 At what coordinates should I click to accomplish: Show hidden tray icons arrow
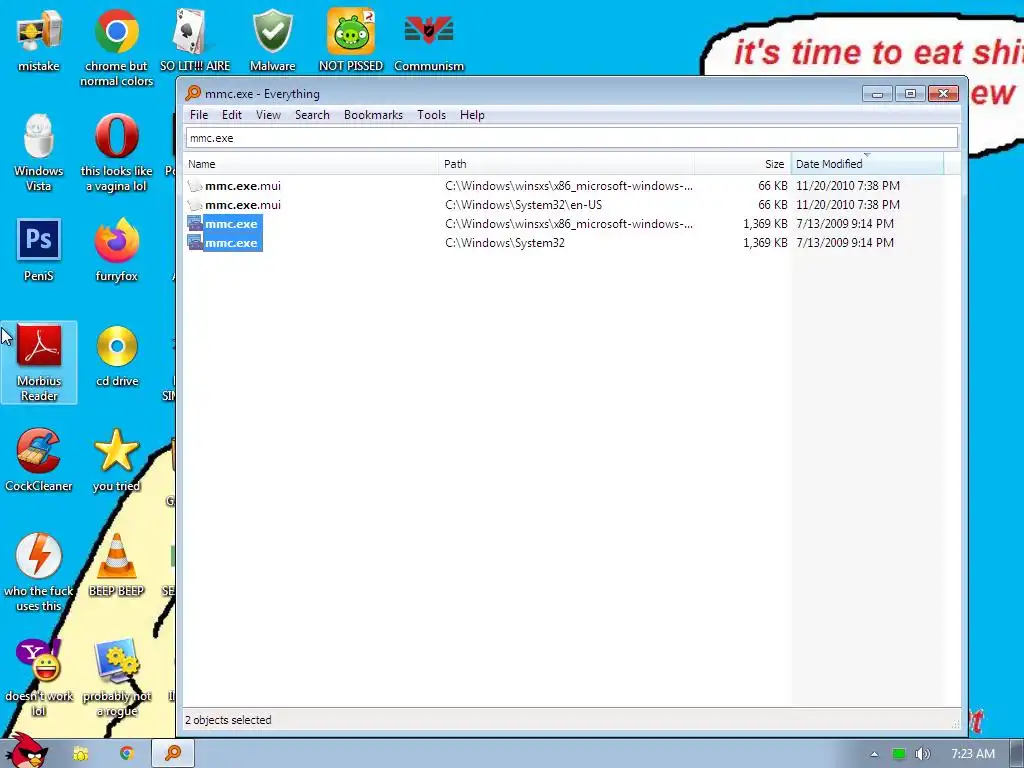874,754
